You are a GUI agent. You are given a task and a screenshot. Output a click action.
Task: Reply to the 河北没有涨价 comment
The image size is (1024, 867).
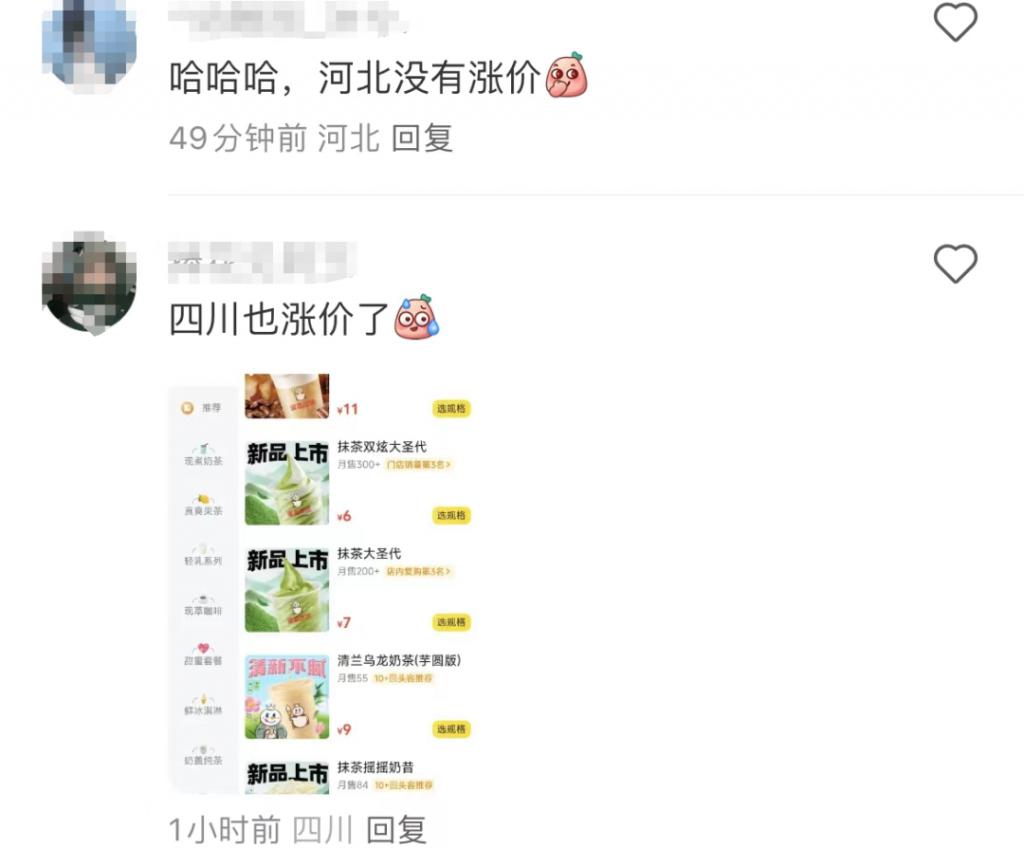422,138
